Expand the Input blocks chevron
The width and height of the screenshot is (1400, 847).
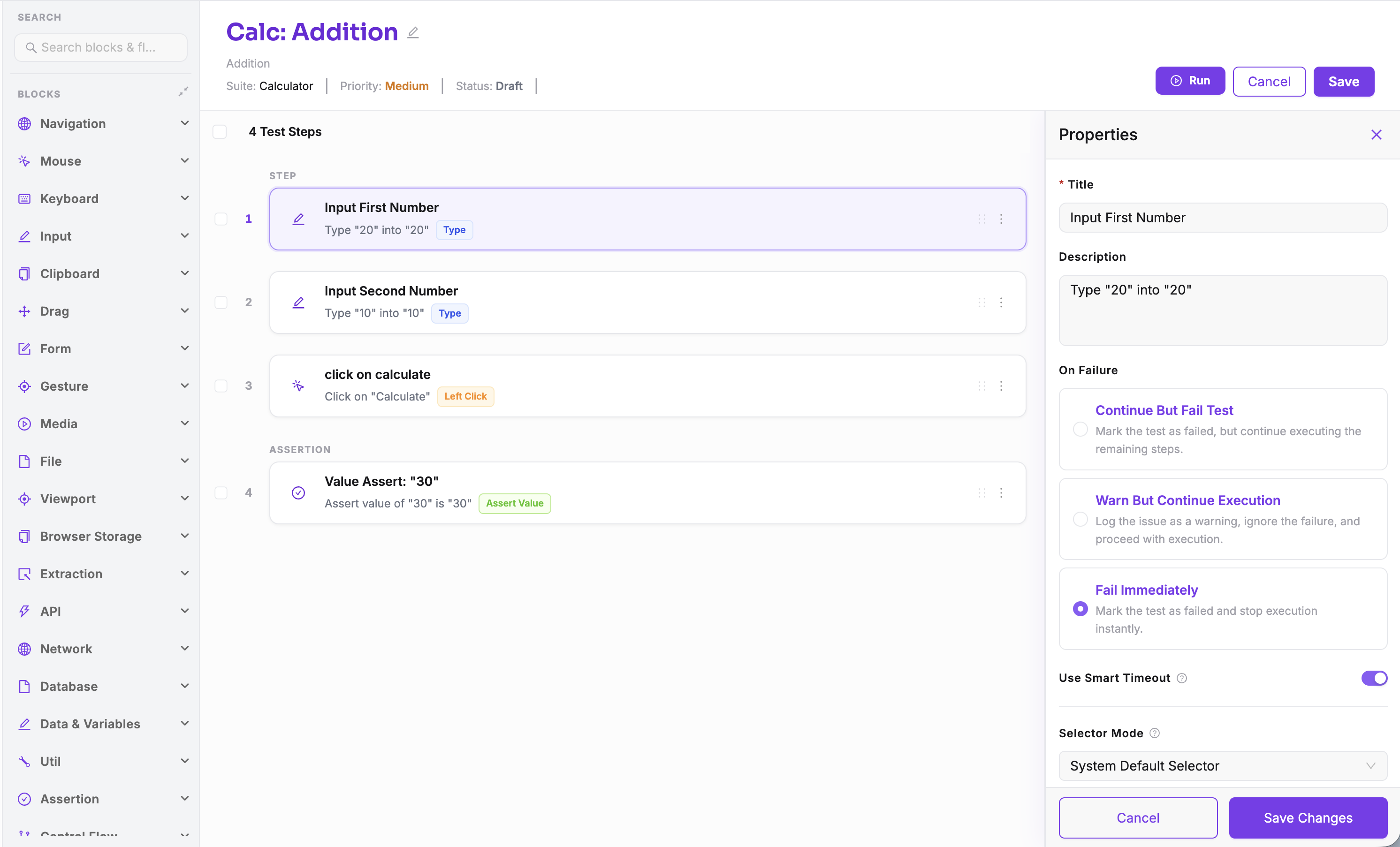click(x=185, y=236)
